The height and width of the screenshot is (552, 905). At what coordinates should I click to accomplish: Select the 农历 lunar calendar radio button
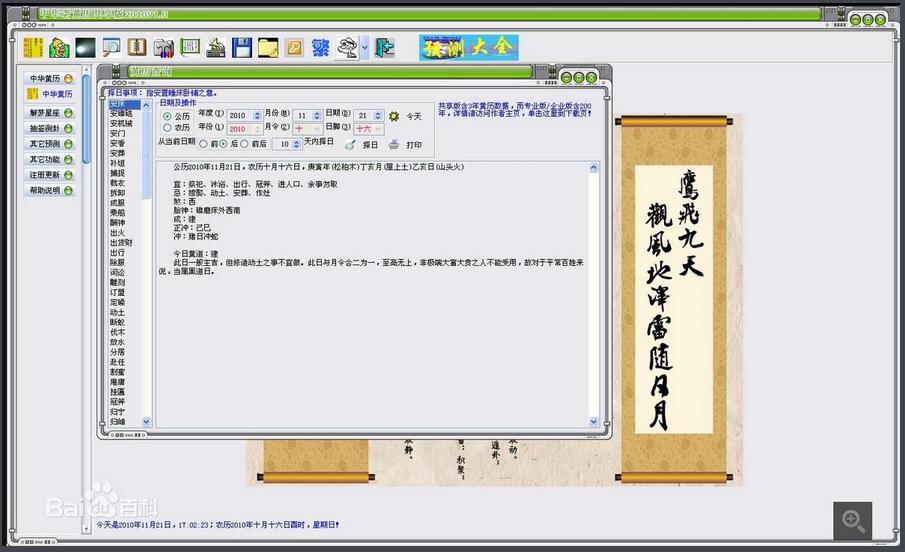point(167,128)
